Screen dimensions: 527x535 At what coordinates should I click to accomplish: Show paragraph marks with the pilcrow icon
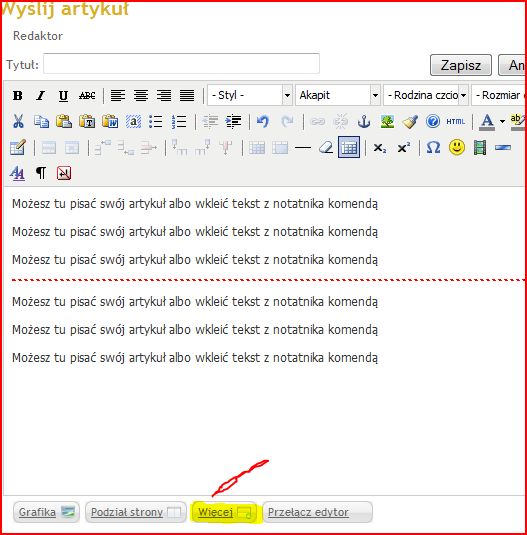click(41, 173)
